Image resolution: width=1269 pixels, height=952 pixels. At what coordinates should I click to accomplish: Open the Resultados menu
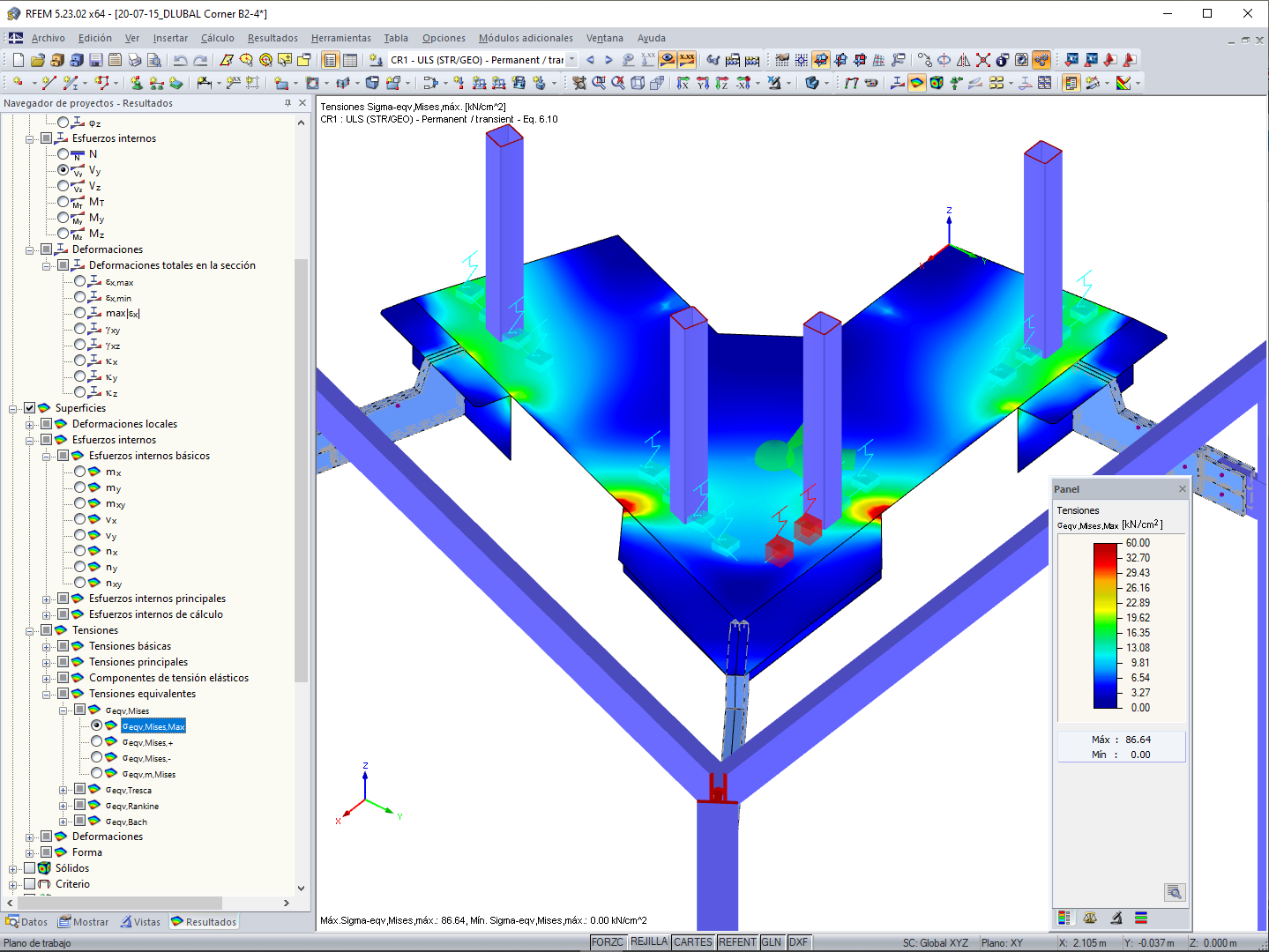272,38
